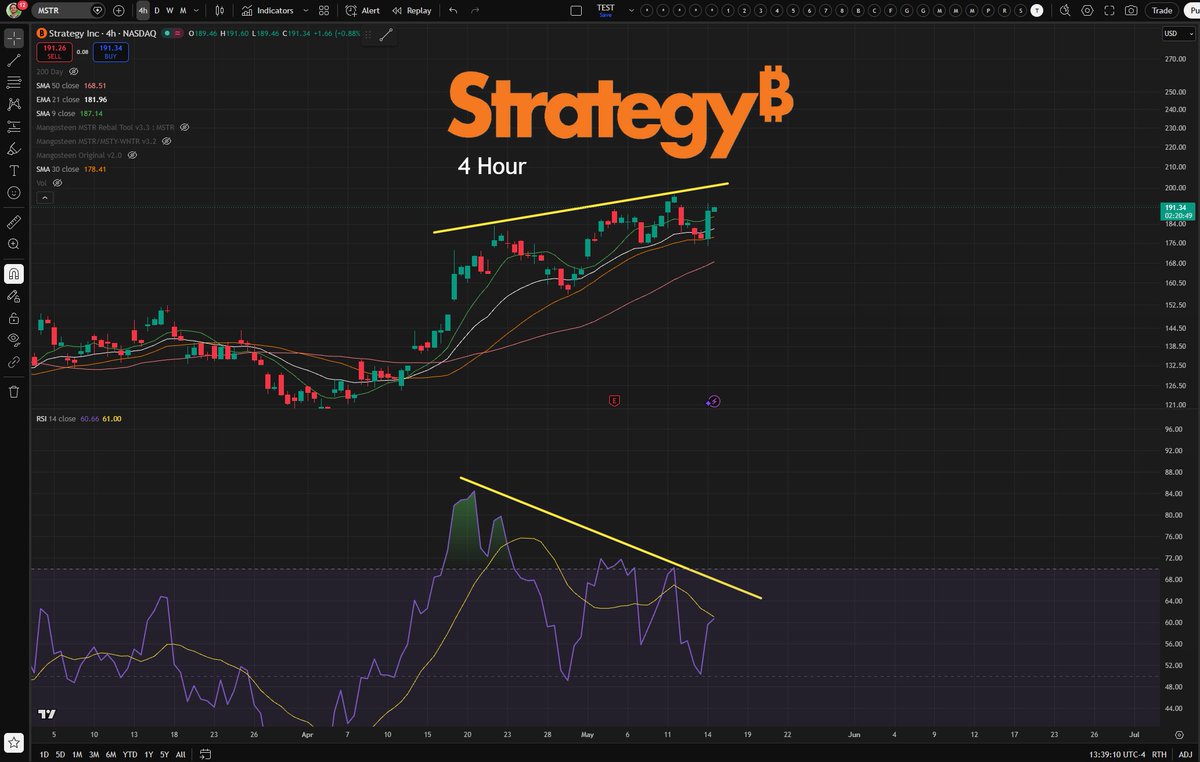The width and height of the screenshot is (1200, 762).
Task: Toggle magnet mode in left toolbar
Action: [14, 273]
